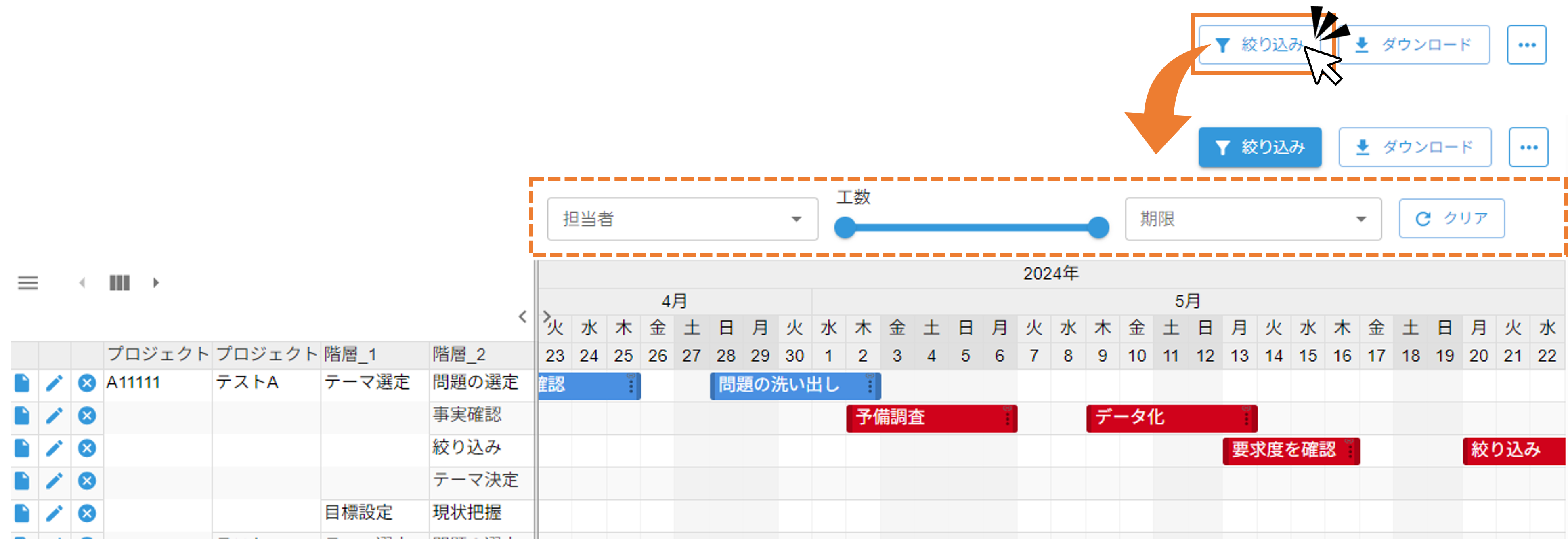Click edit pencil in 事実確認 row

click(x=54, y=416)
